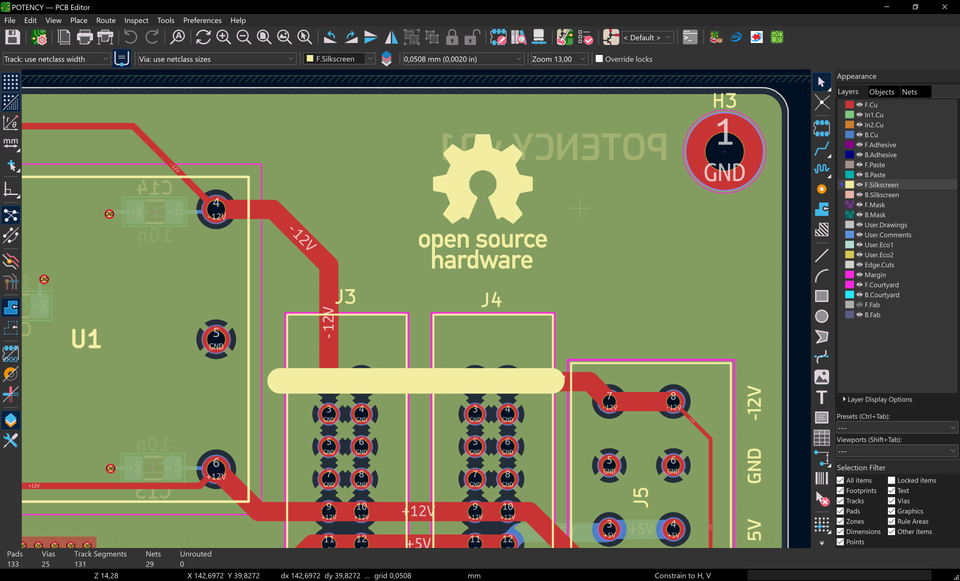Open the Inspect menu

136,20
